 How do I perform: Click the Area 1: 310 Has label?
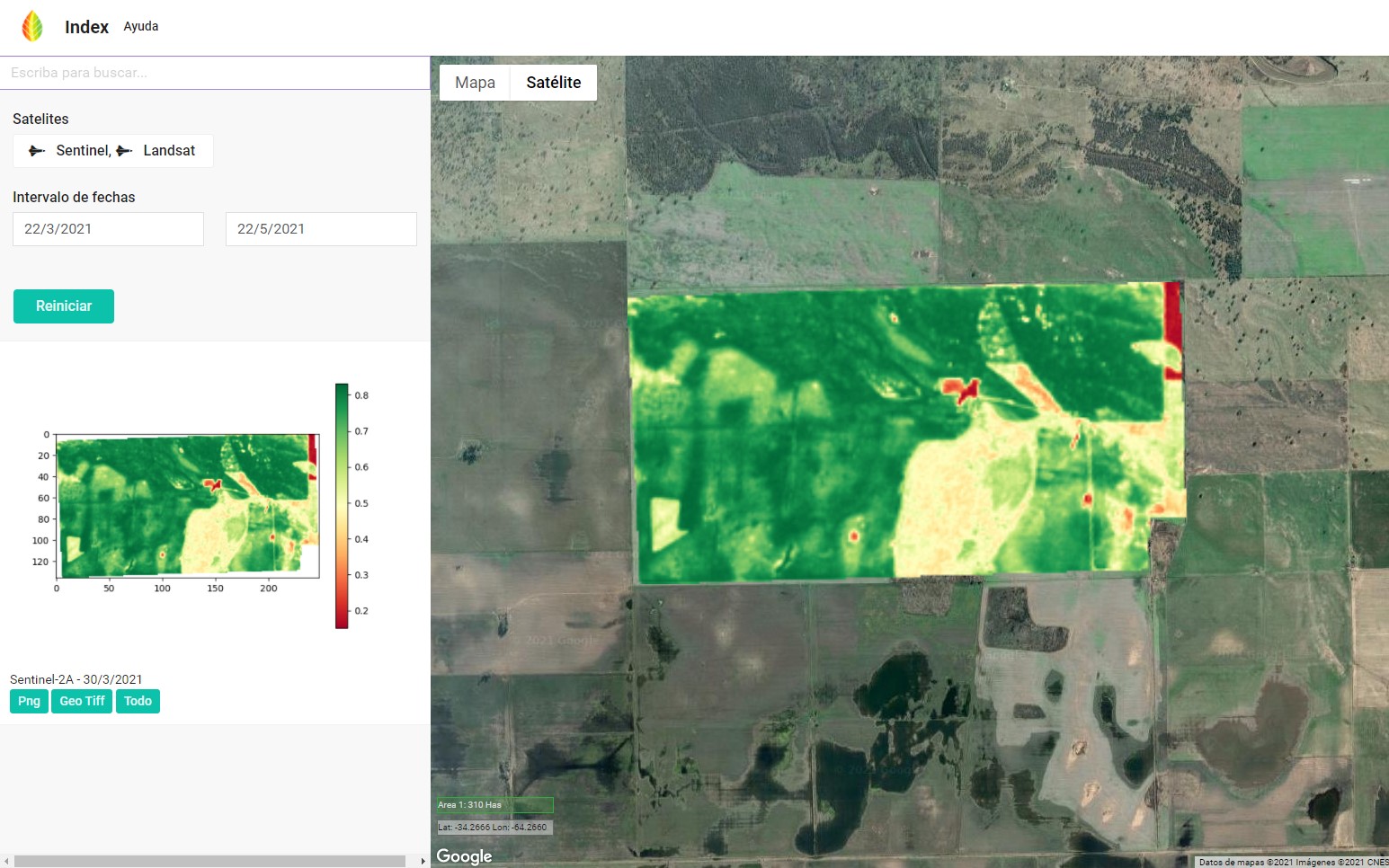494,805
